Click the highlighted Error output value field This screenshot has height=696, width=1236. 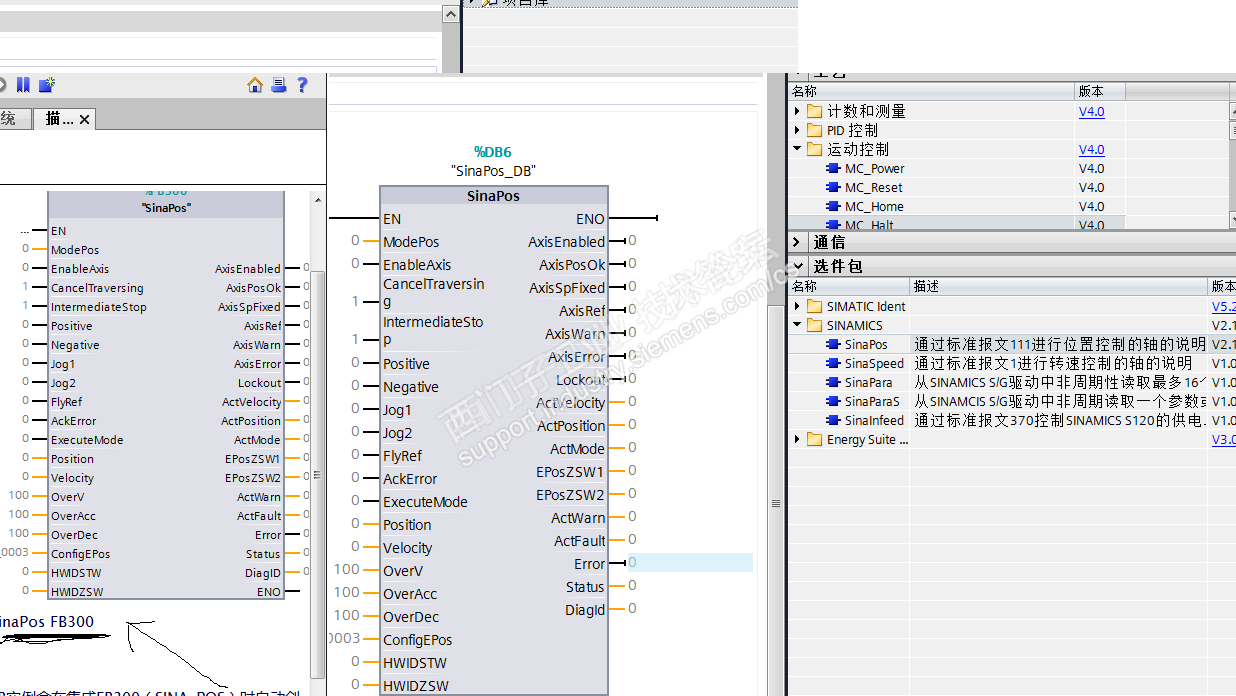point(690,563)
